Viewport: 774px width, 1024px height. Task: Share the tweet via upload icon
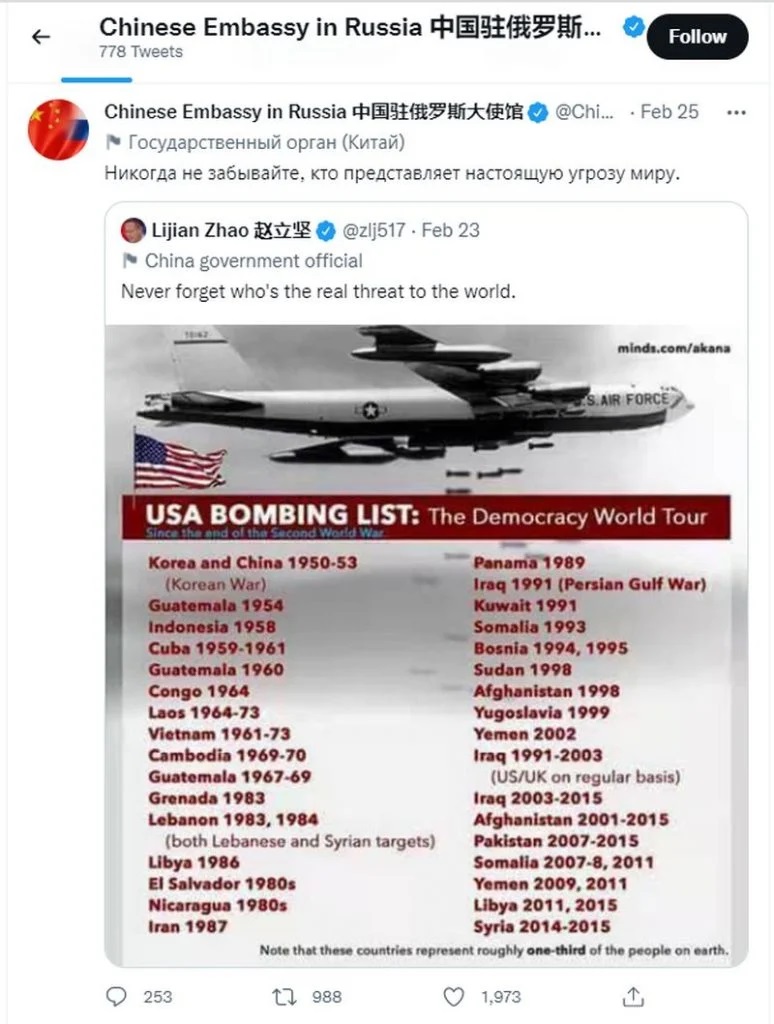[633, 997]
